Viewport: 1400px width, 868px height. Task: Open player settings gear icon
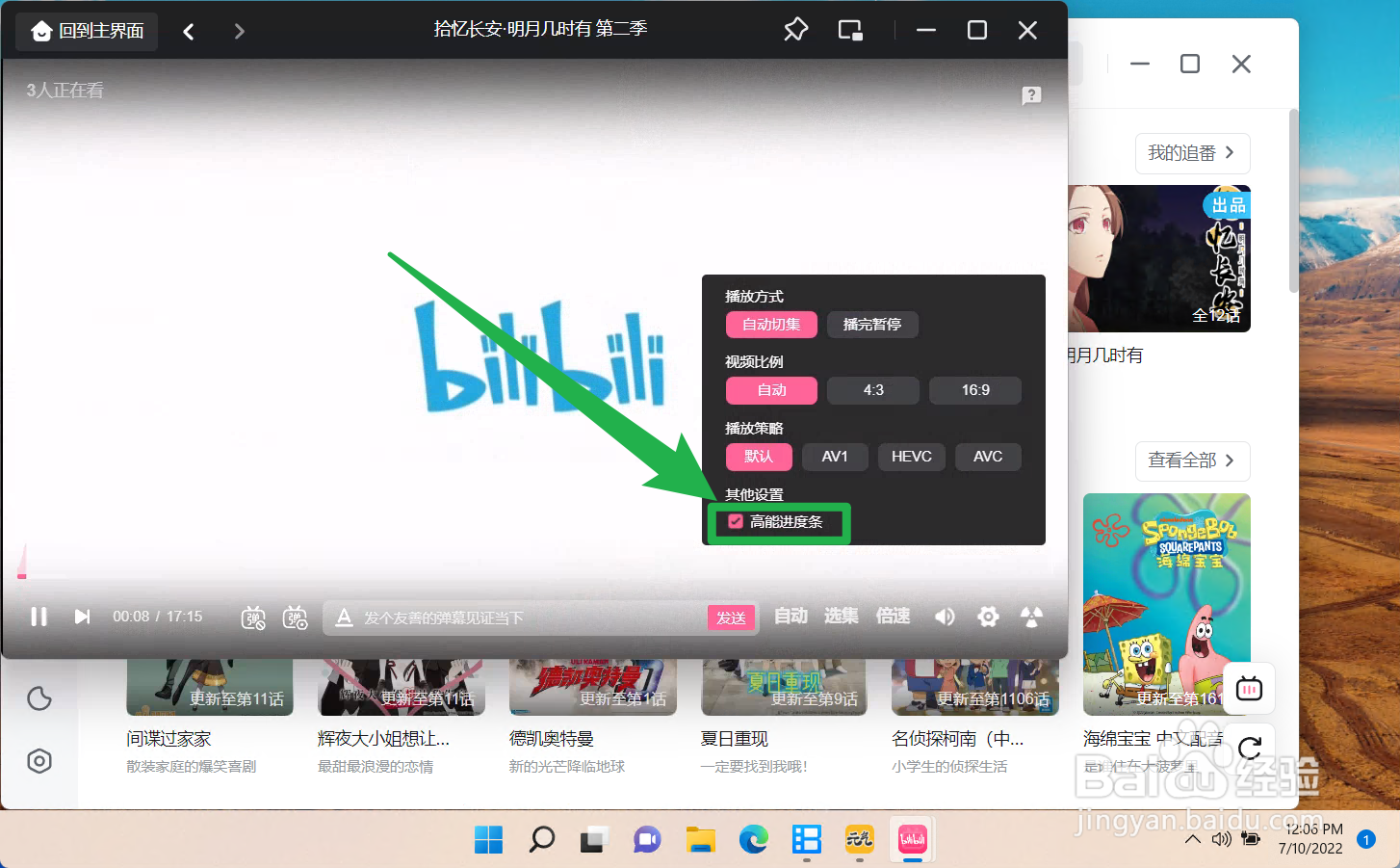988,617
